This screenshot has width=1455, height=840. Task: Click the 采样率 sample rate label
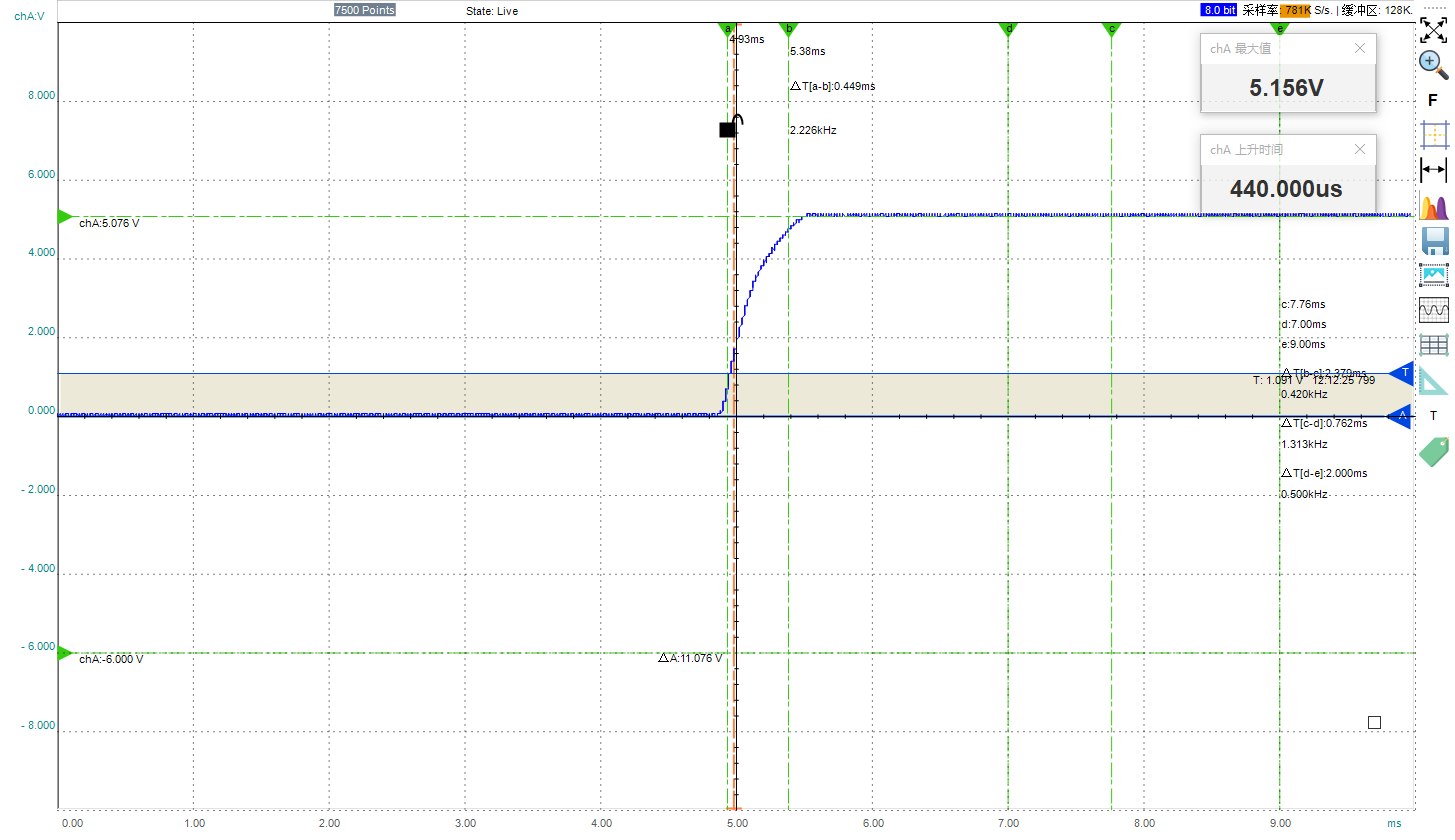point(1262,10)
